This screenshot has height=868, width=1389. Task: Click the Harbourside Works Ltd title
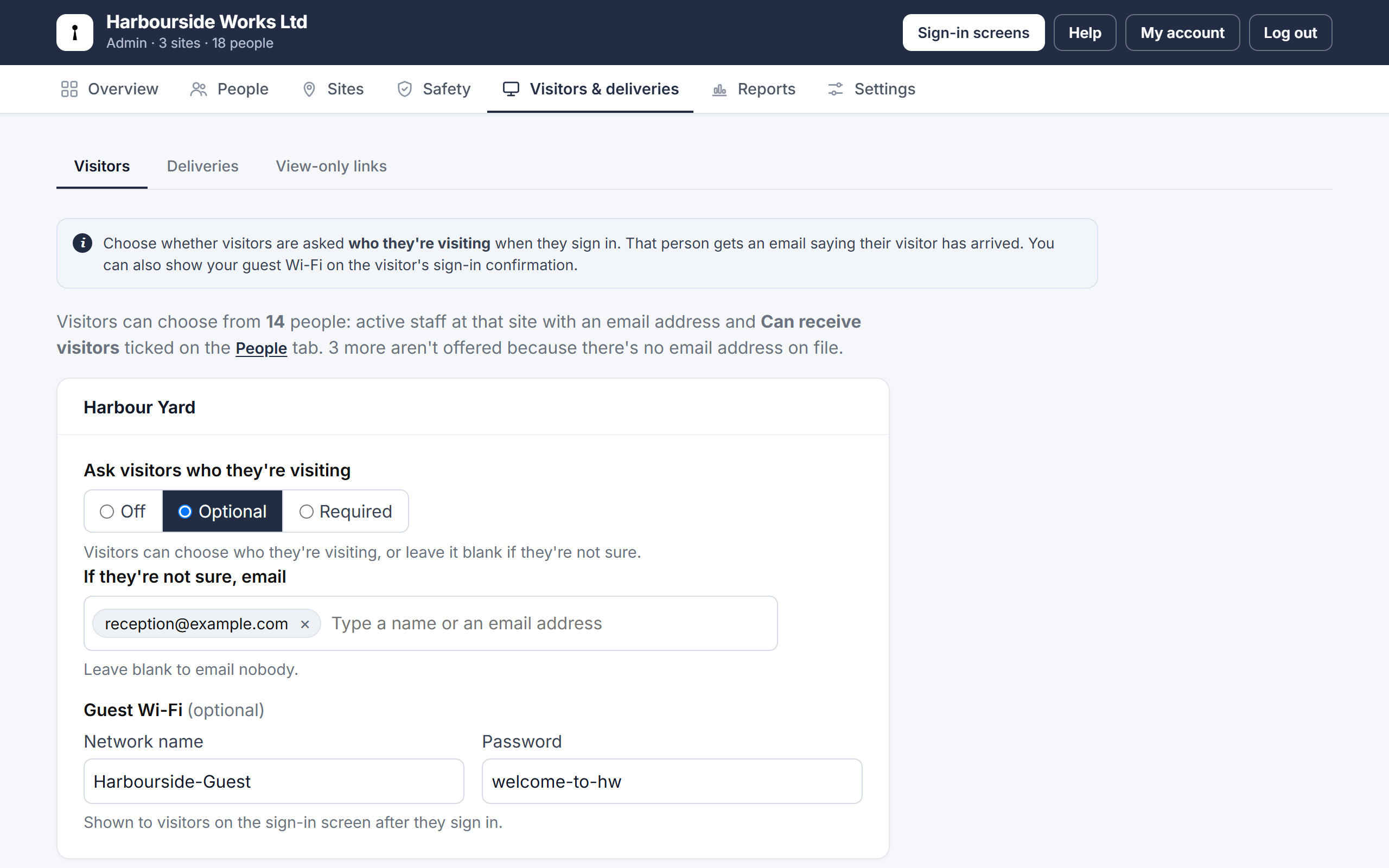tap(207, 22)
